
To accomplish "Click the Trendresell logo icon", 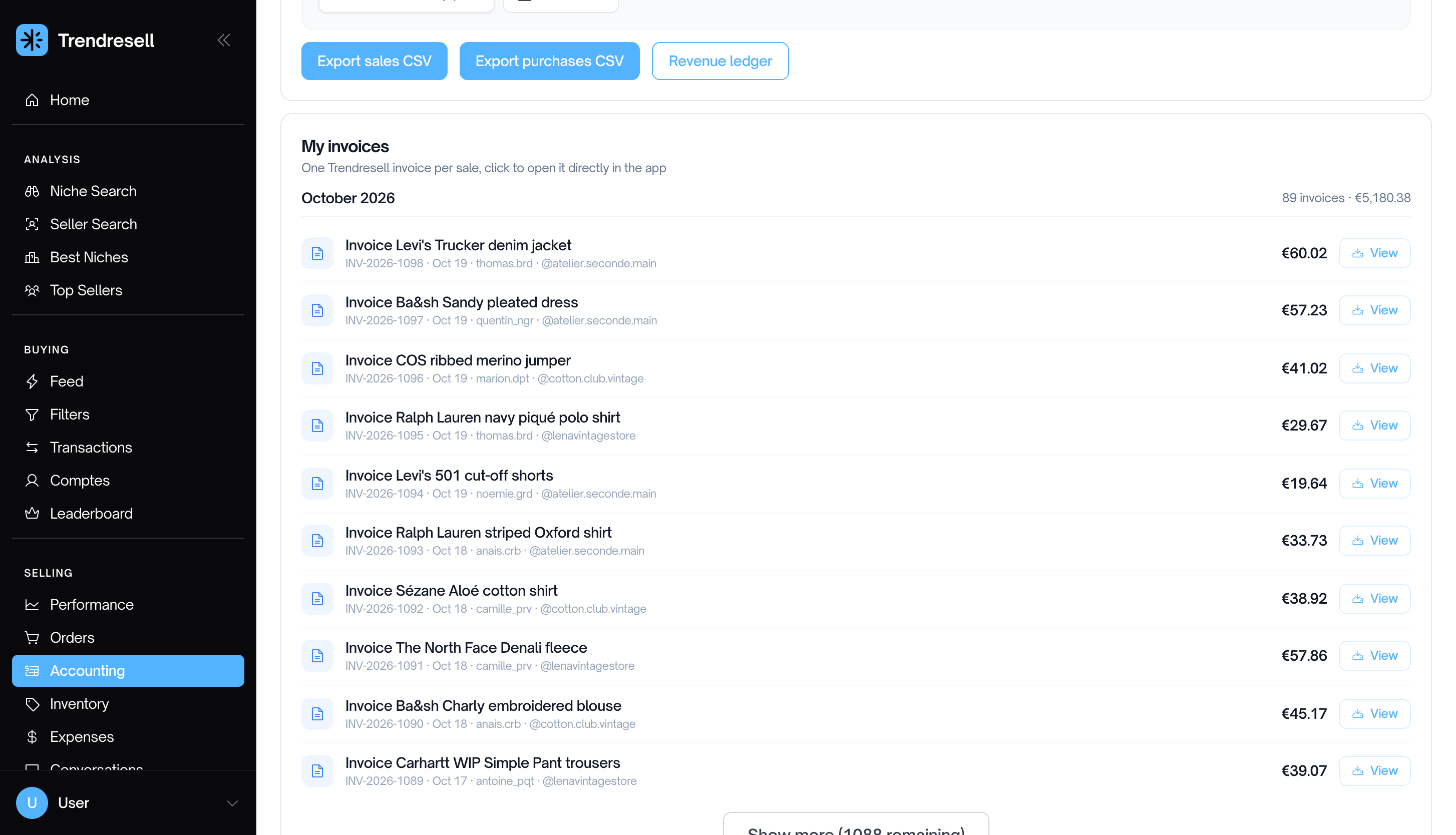I will click(32, 40).
